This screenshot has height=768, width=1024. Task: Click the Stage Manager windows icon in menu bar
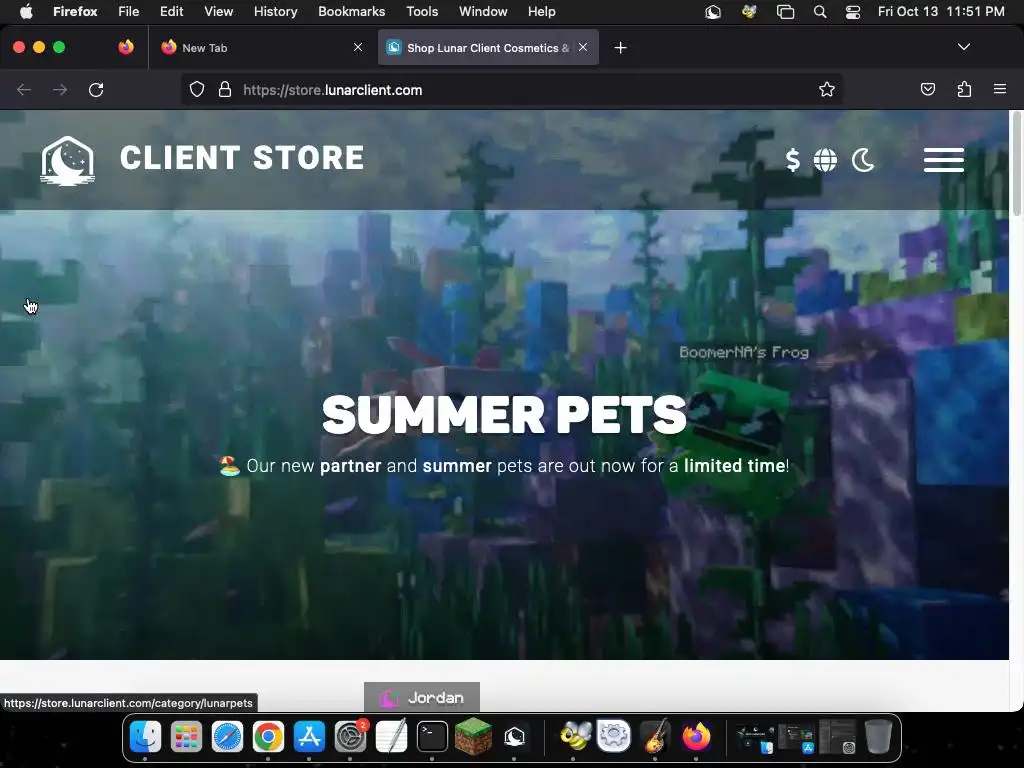[x=785, y=12]
